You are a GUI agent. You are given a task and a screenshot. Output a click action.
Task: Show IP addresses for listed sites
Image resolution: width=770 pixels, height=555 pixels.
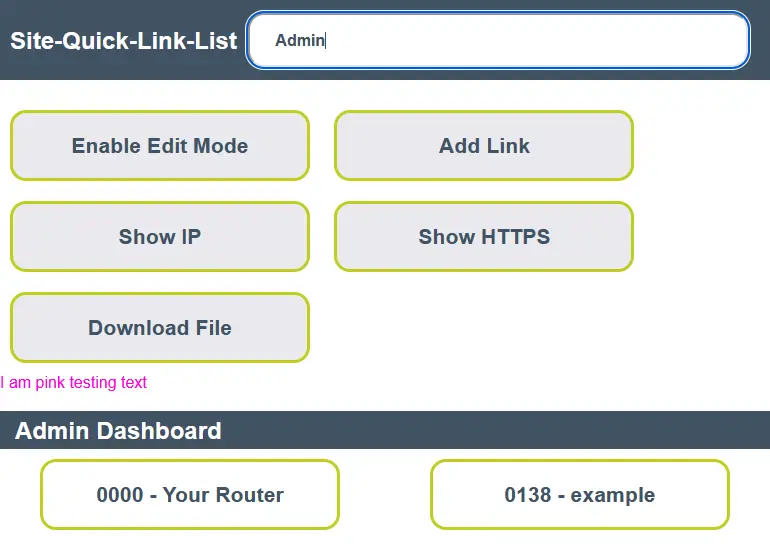point(160,237)
